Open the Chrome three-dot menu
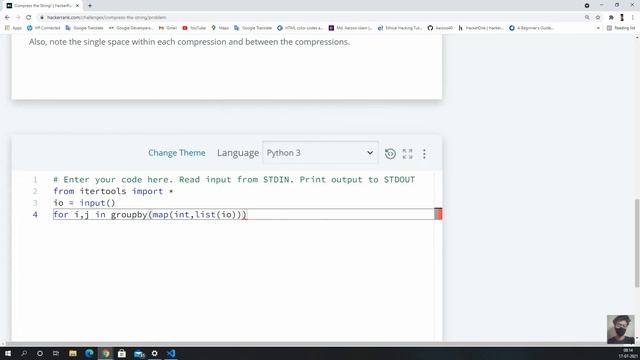The height and width of the screenshot is (360, 640). point(633,18)
